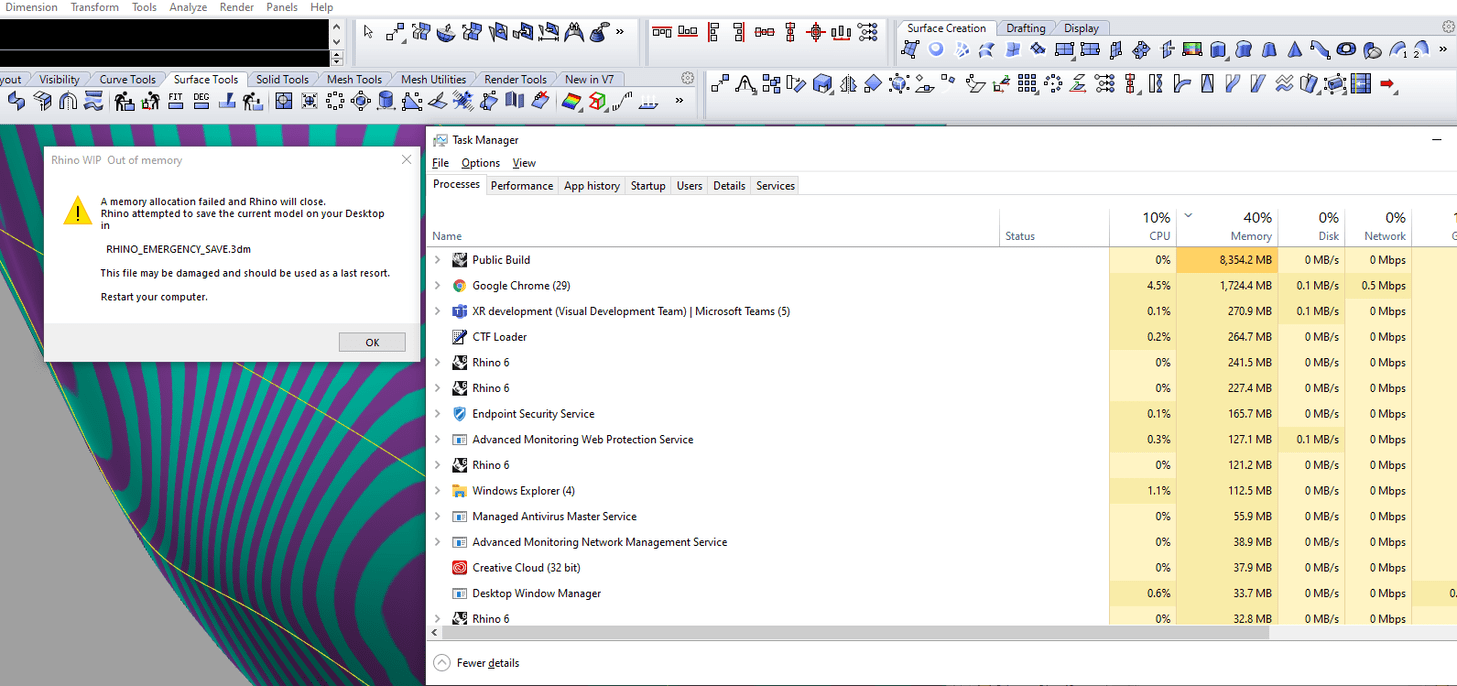Switch to the Startup tab
This screenshot has width=1457, height=686.
[x=648, y=186]
